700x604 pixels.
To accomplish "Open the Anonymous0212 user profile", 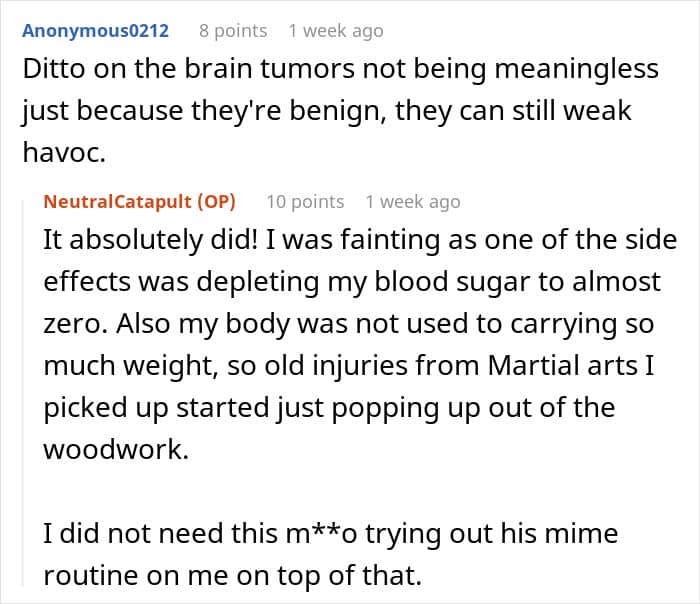I will (x=95, y=31).
